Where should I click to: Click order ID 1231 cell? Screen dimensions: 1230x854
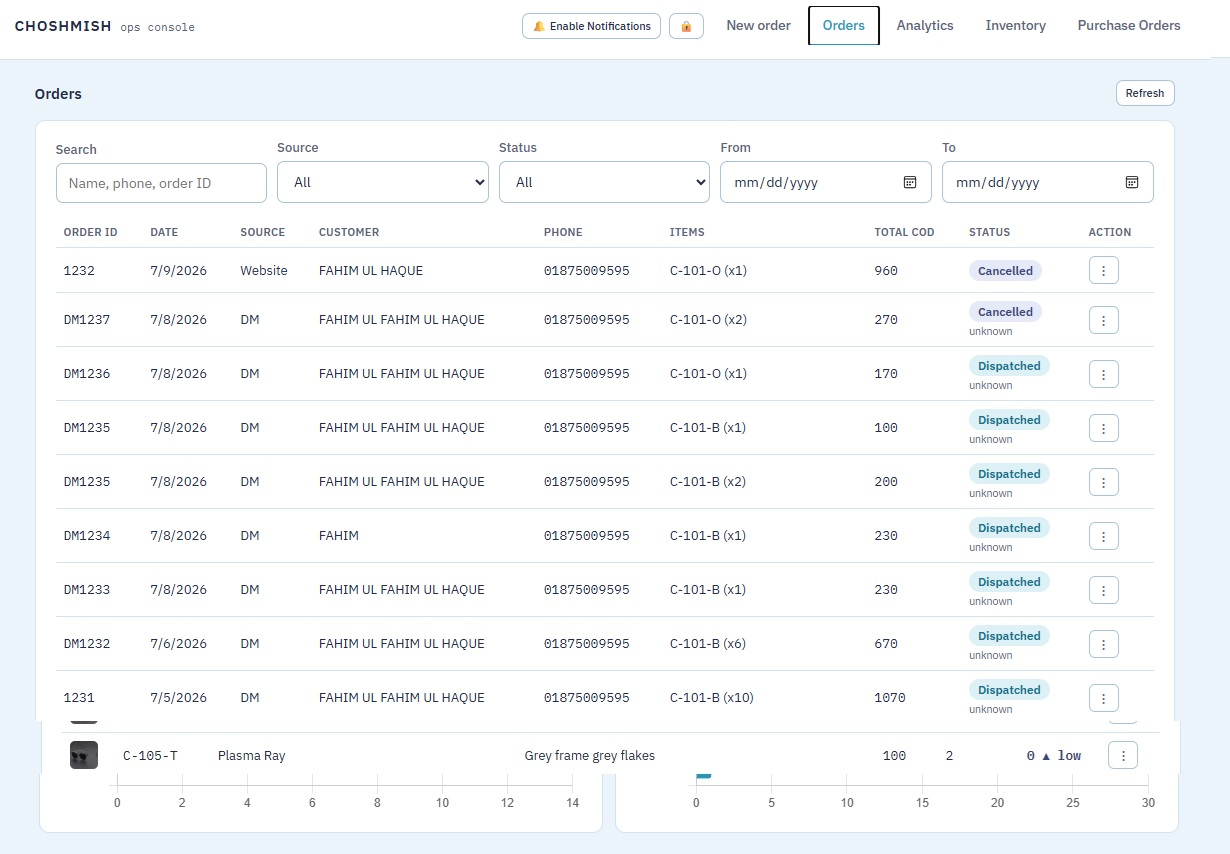(79, 698)
